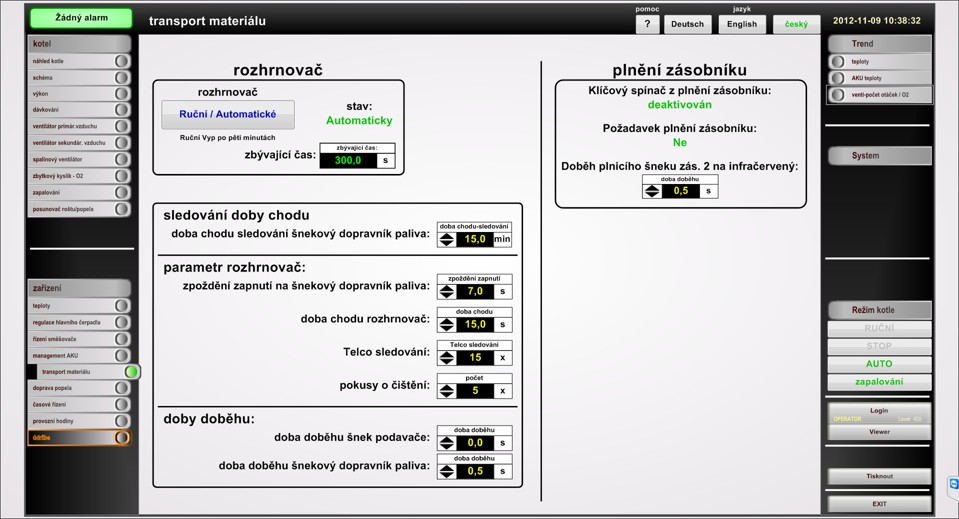959x519 pixels.
Task: Click the green Ne request status
Action: [679, 142]
